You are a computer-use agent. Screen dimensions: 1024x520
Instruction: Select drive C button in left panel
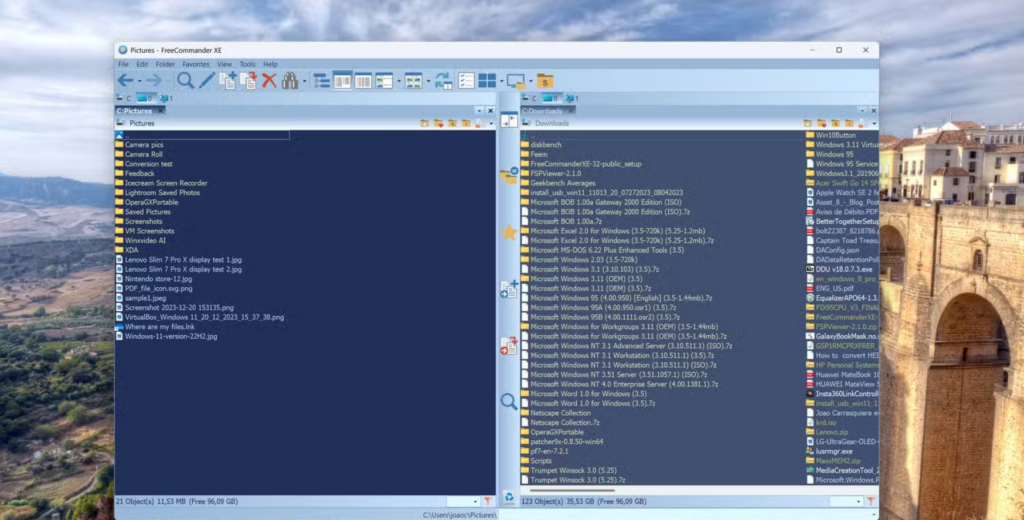point(123,98)
